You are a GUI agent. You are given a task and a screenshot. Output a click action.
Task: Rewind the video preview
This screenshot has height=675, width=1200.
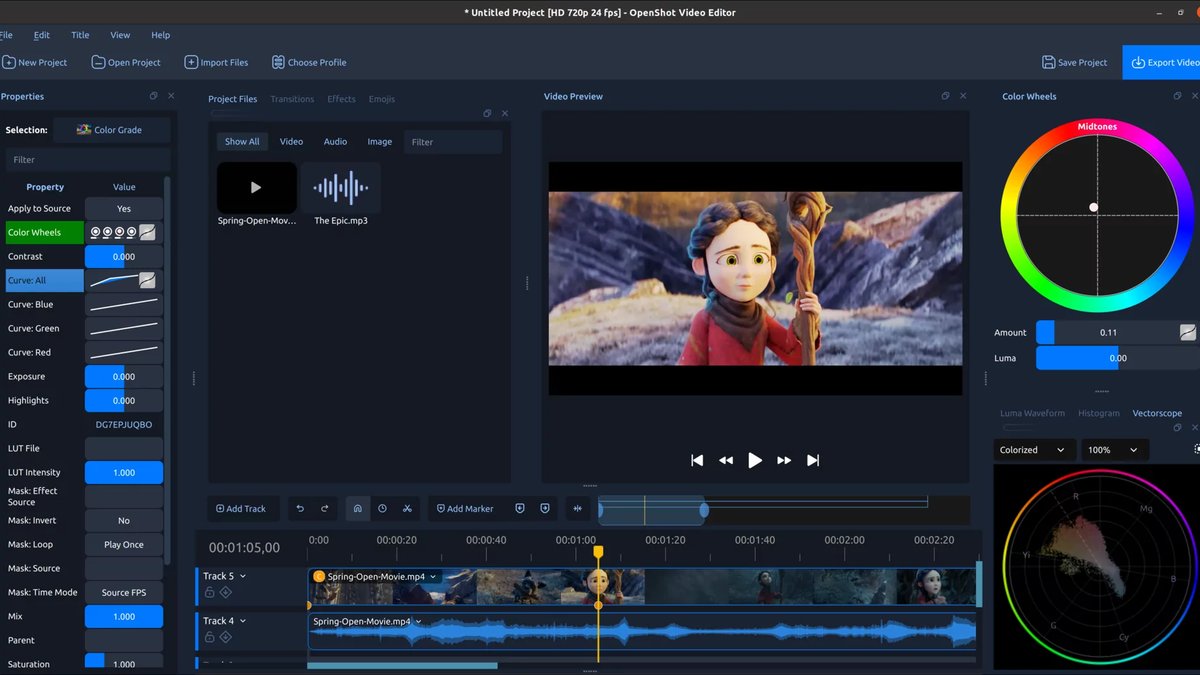pos(726,460)
